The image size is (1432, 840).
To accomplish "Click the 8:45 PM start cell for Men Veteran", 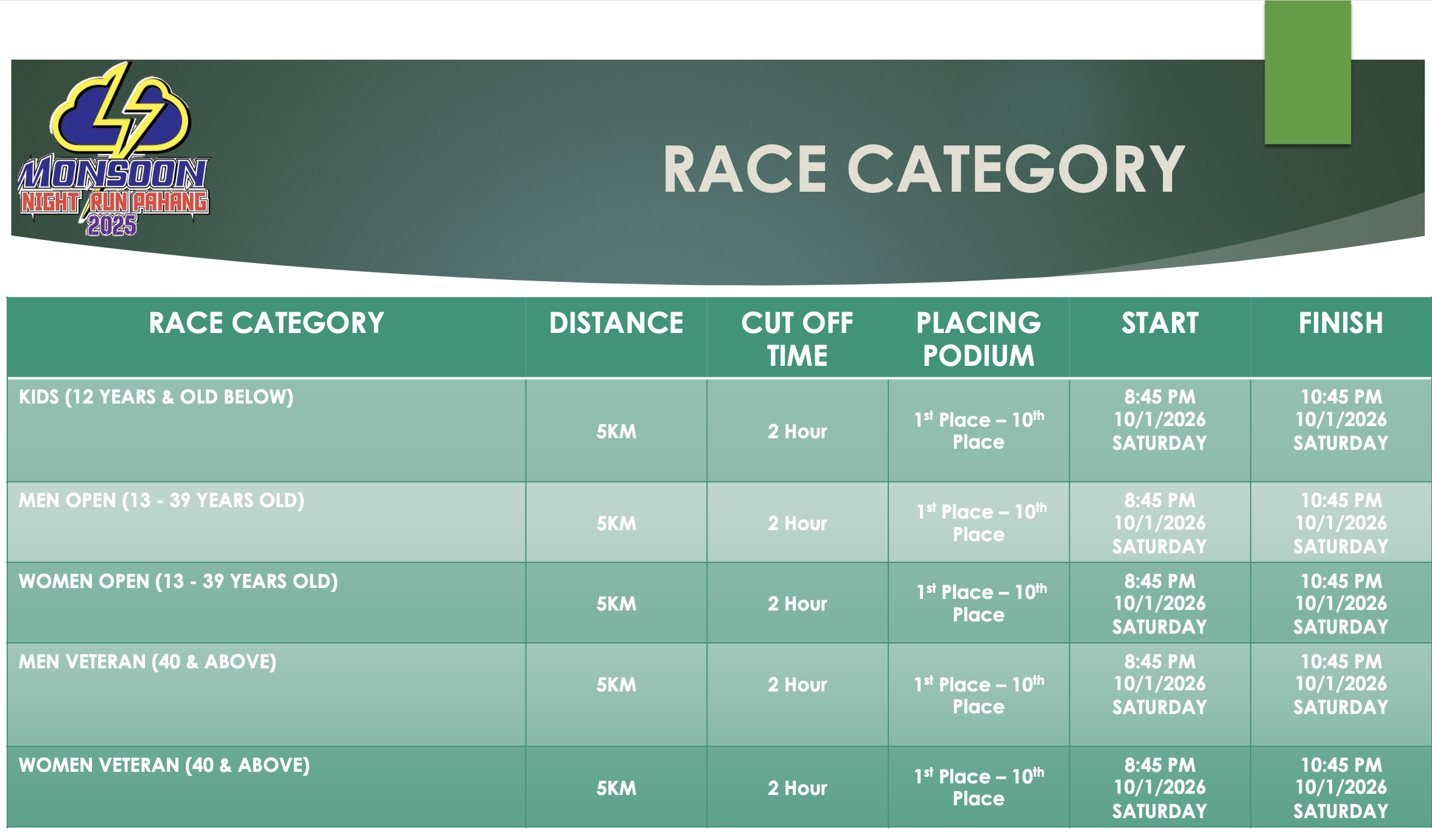I will (x=1160, y=684).
